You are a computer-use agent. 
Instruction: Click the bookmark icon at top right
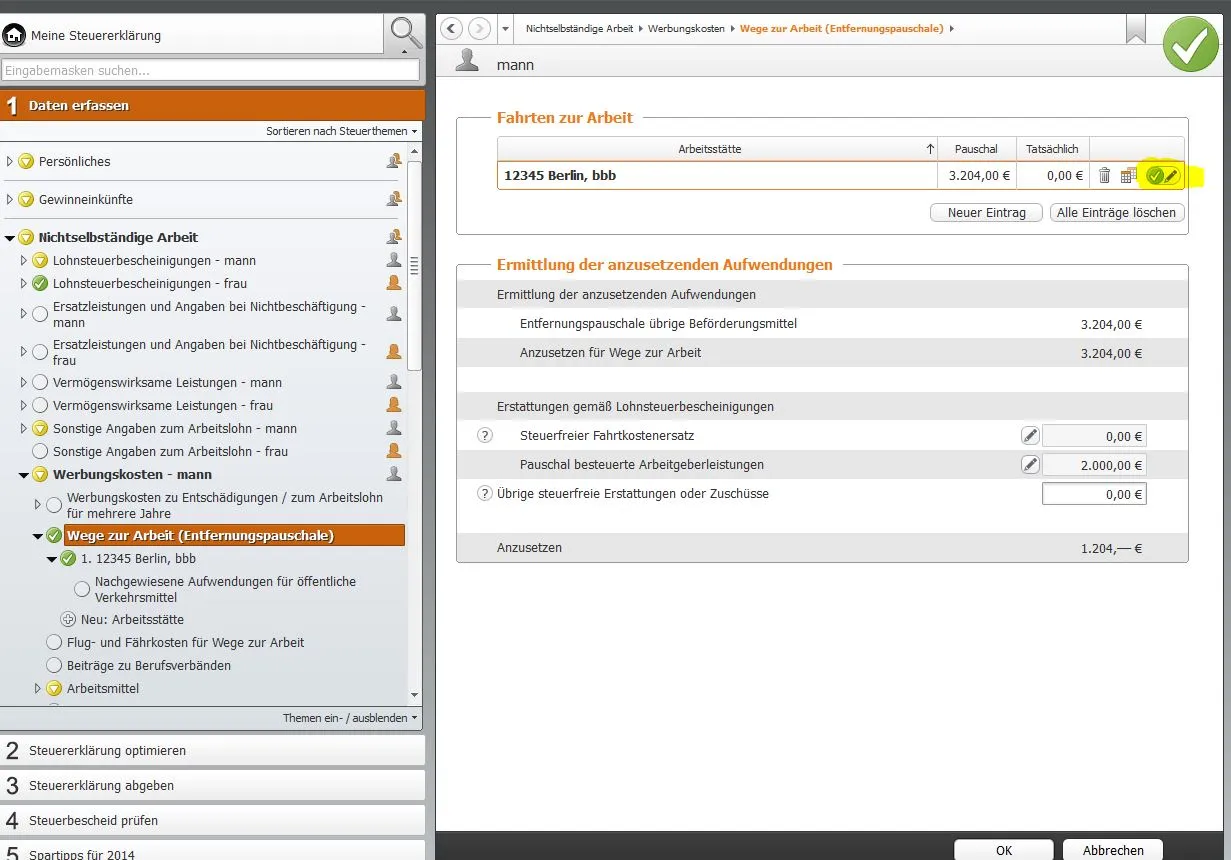(1135, 29)
